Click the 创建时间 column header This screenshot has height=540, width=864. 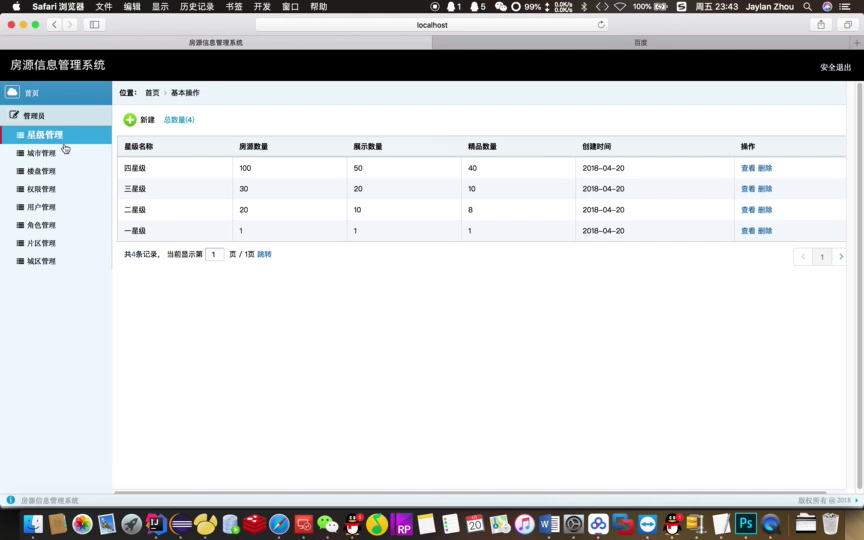597,147
